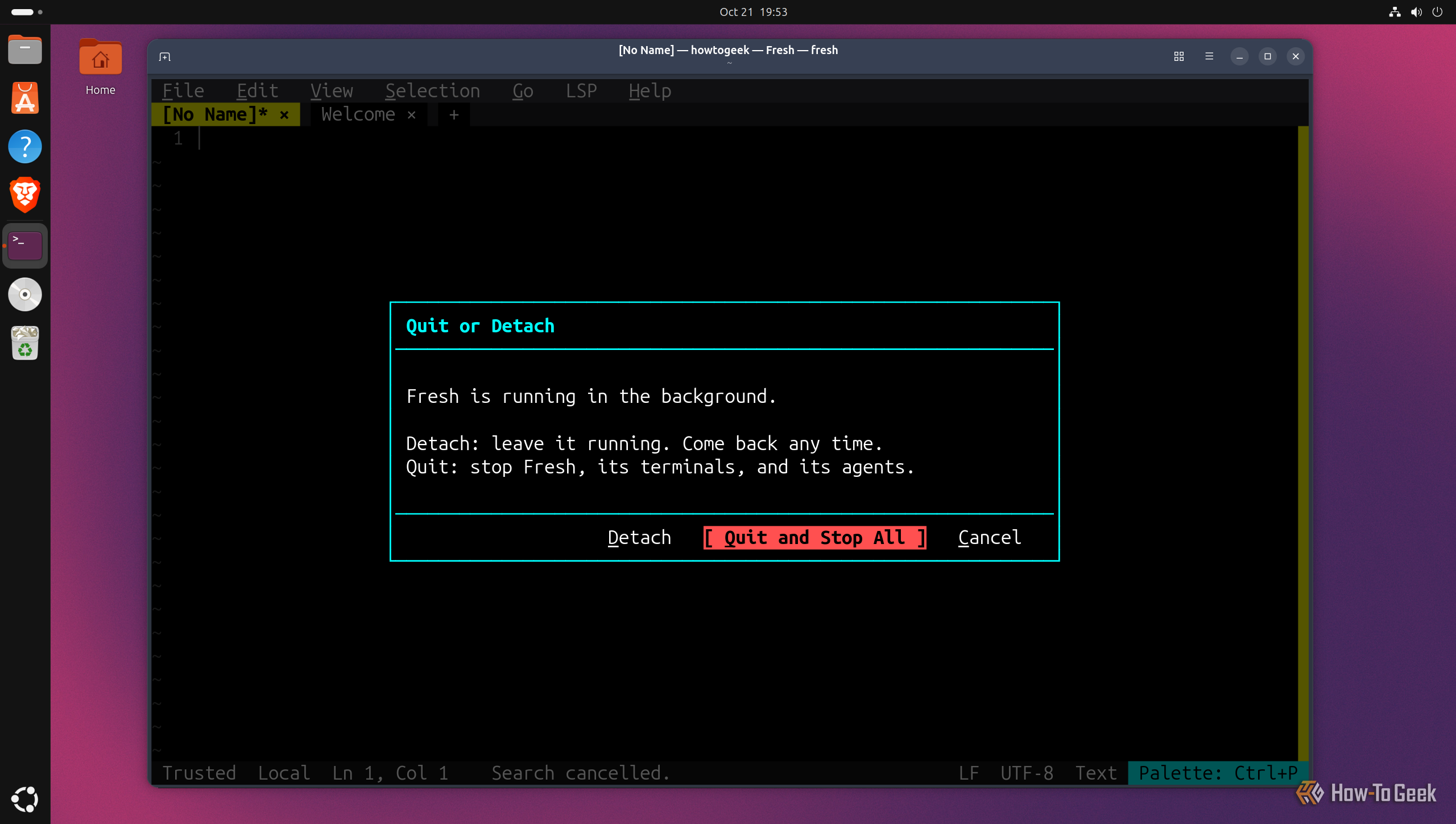
Task: Click the Terminal icon in the dock
Action: (25, 246)
